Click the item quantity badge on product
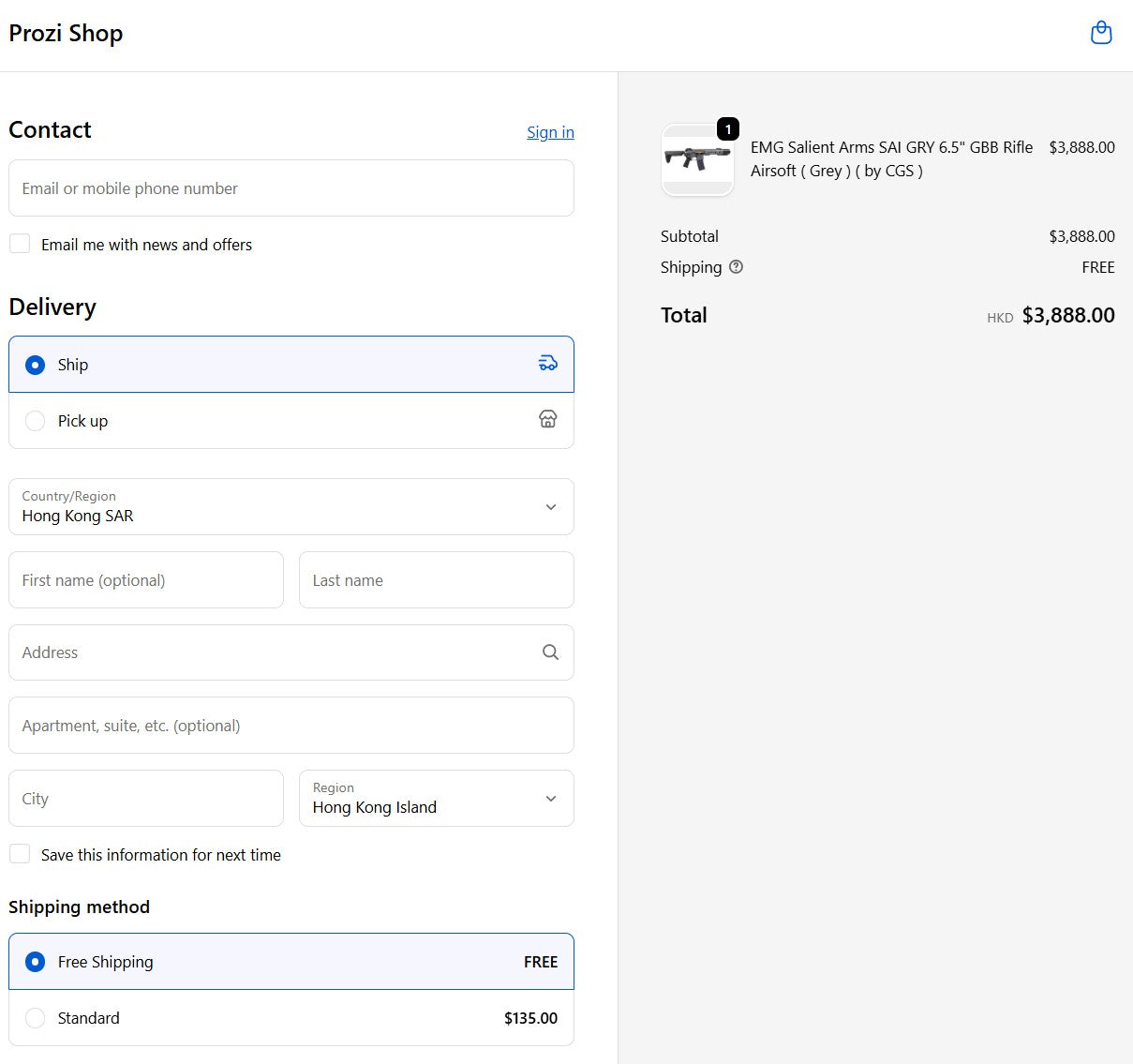The height and width of the screenshot is (1064, 1133). [x=728, y=129]
